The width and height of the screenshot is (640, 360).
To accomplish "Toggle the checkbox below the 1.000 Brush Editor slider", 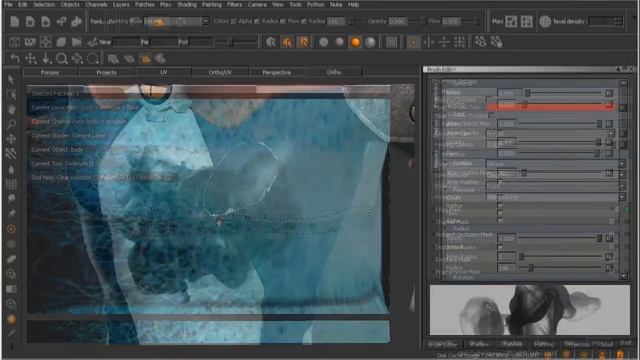I will 500,247.
